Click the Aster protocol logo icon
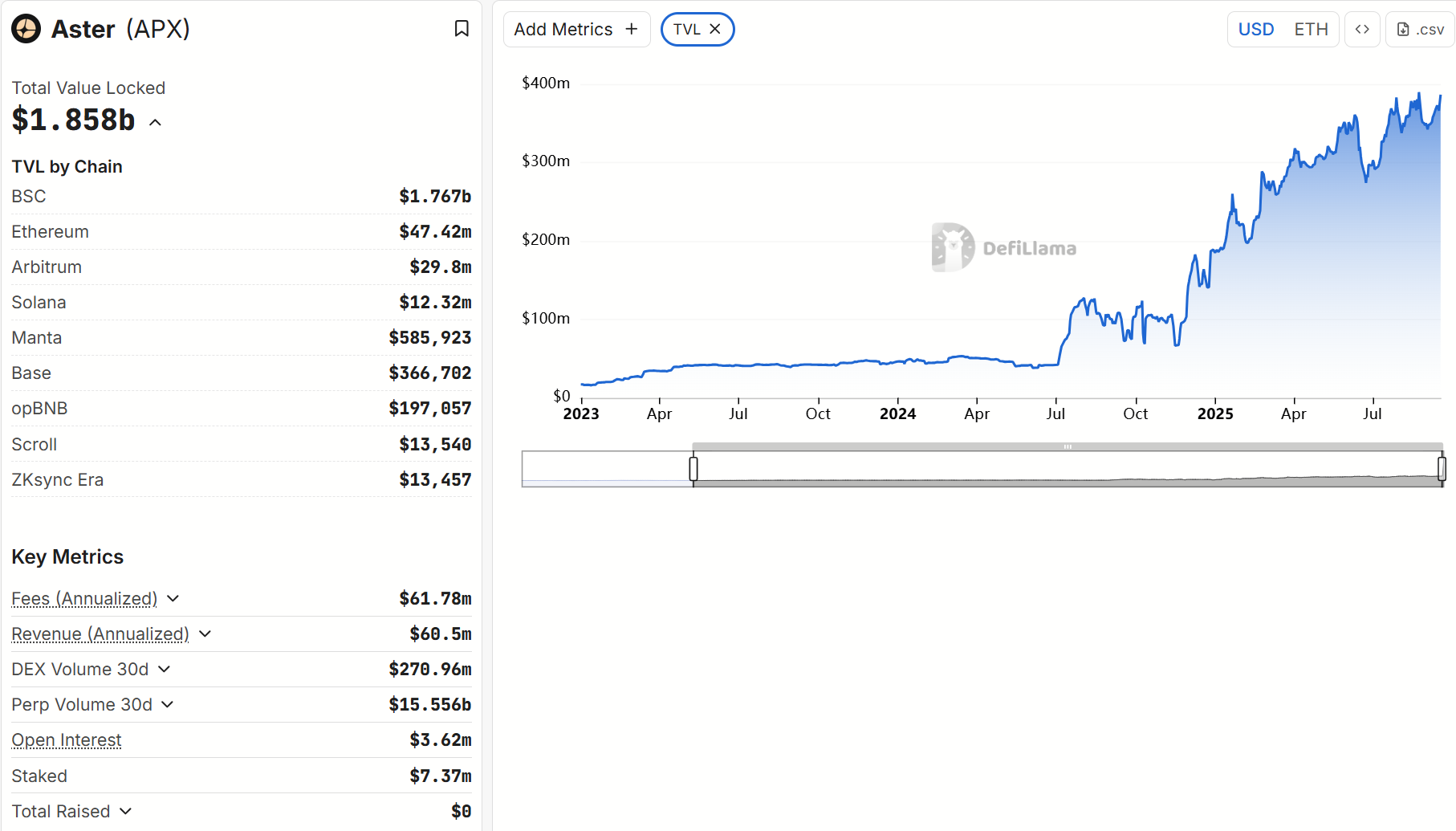 pyautogui.click(x=26, y=29)
